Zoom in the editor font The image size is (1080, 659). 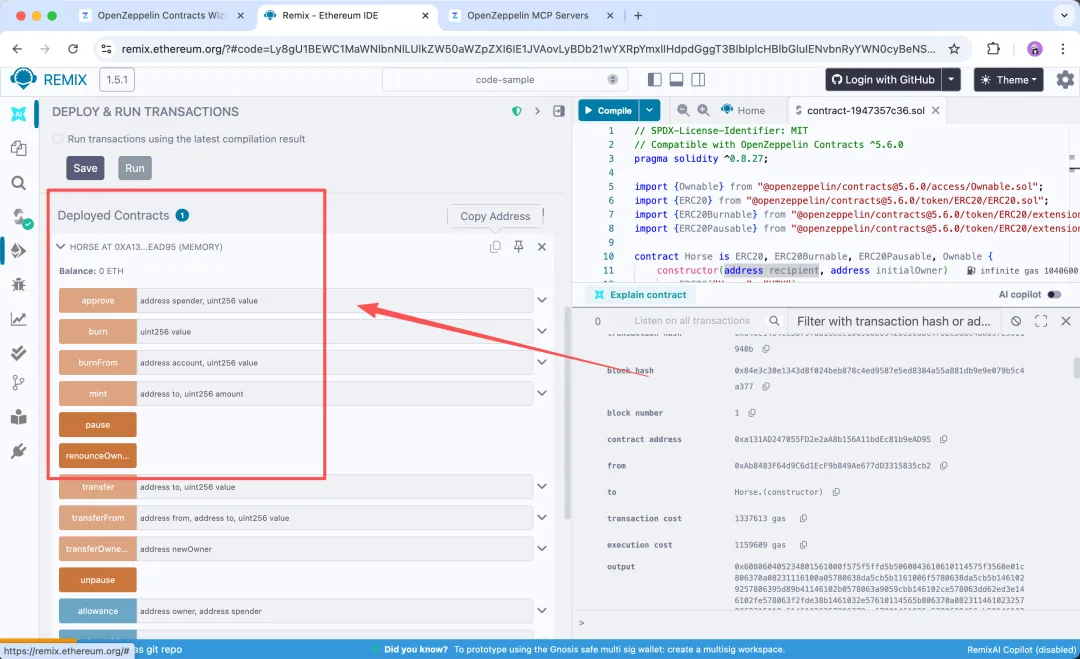tap(703, 110)
